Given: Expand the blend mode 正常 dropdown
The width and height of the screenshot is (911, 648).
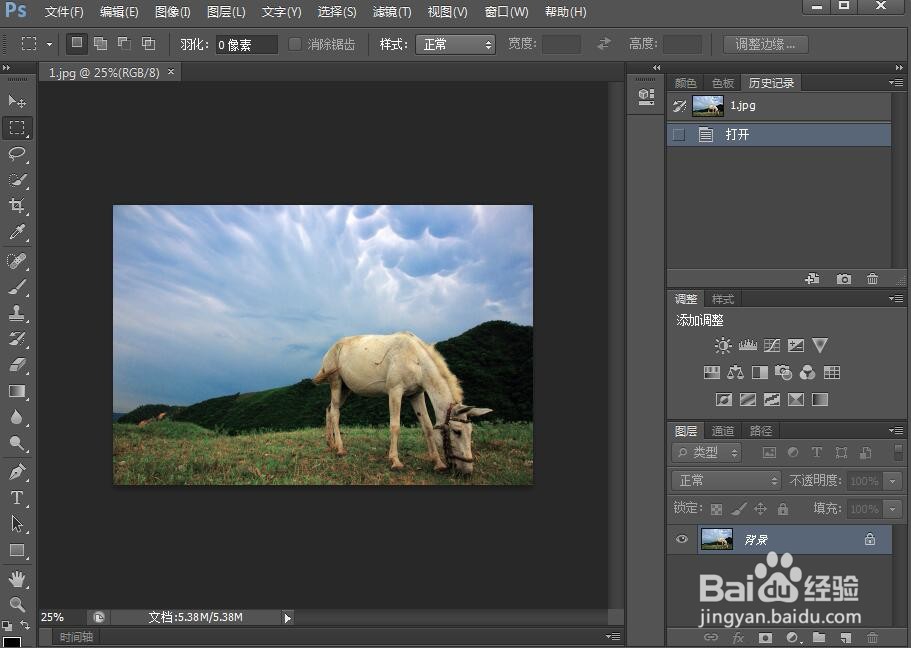Looking at the screenshot, I should click(725, 481).
